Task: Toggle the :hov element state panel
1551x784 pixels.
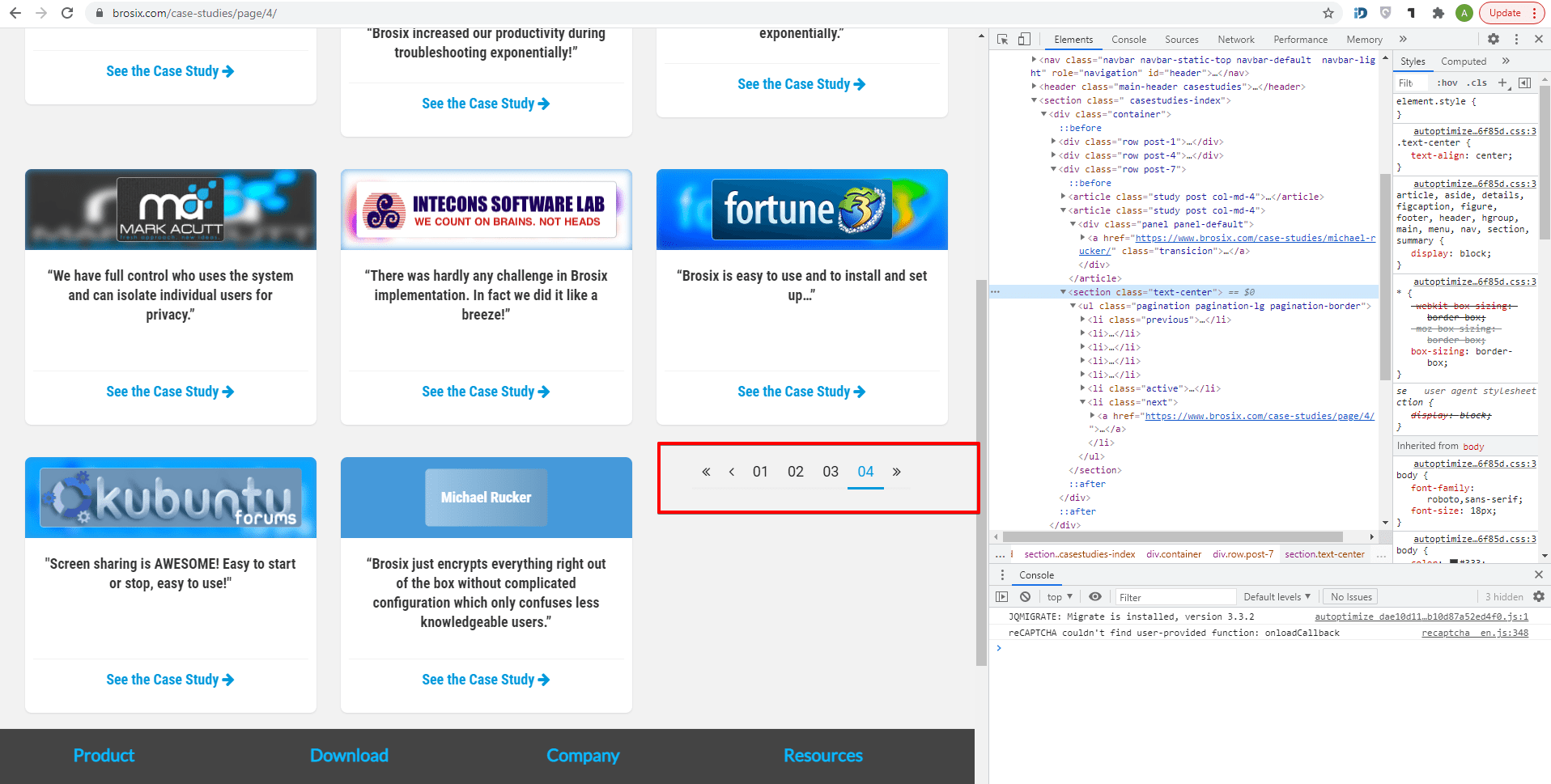Action: (1447, 83)
